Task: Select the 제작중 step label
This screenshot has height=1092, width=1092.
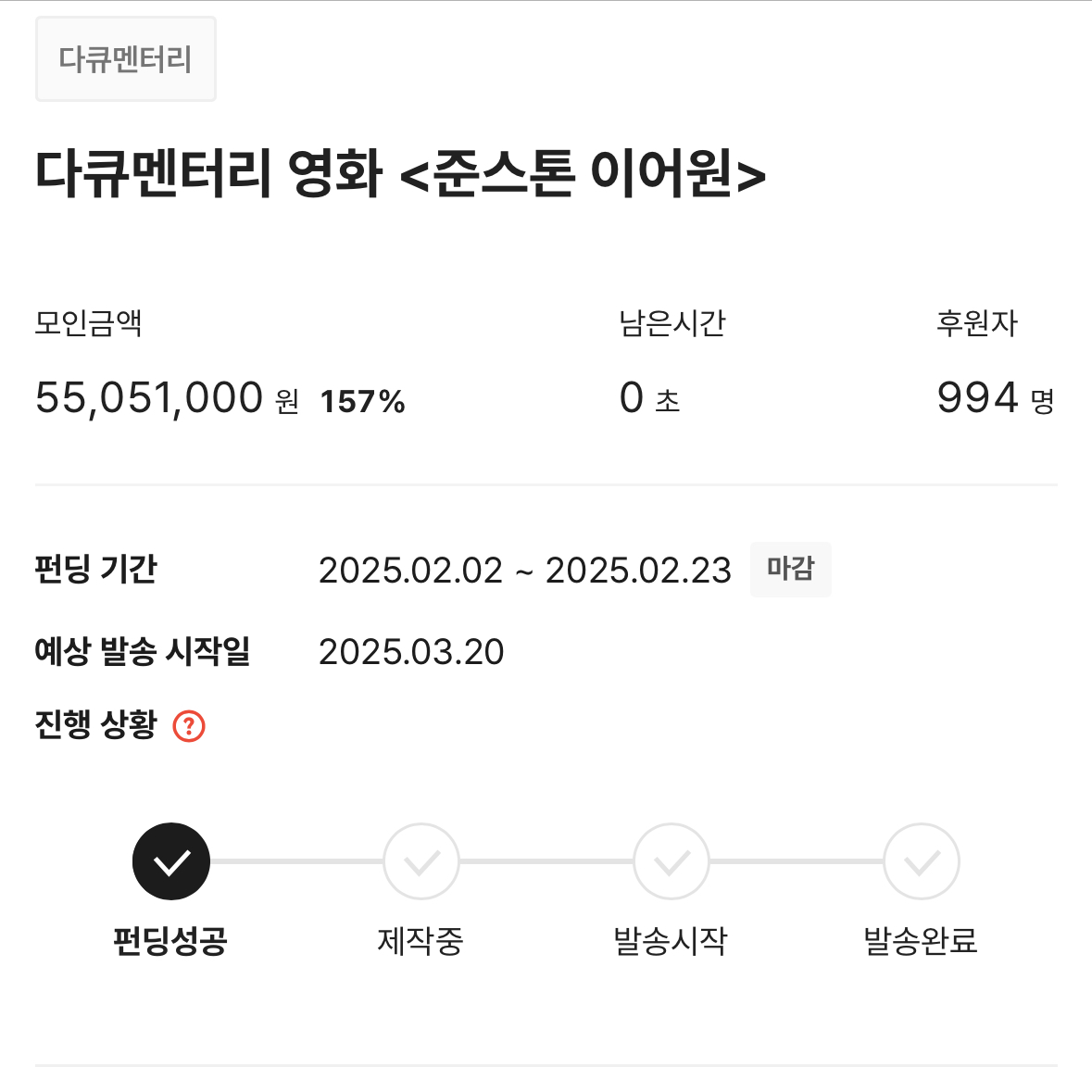Action: (x=420, y=941)
